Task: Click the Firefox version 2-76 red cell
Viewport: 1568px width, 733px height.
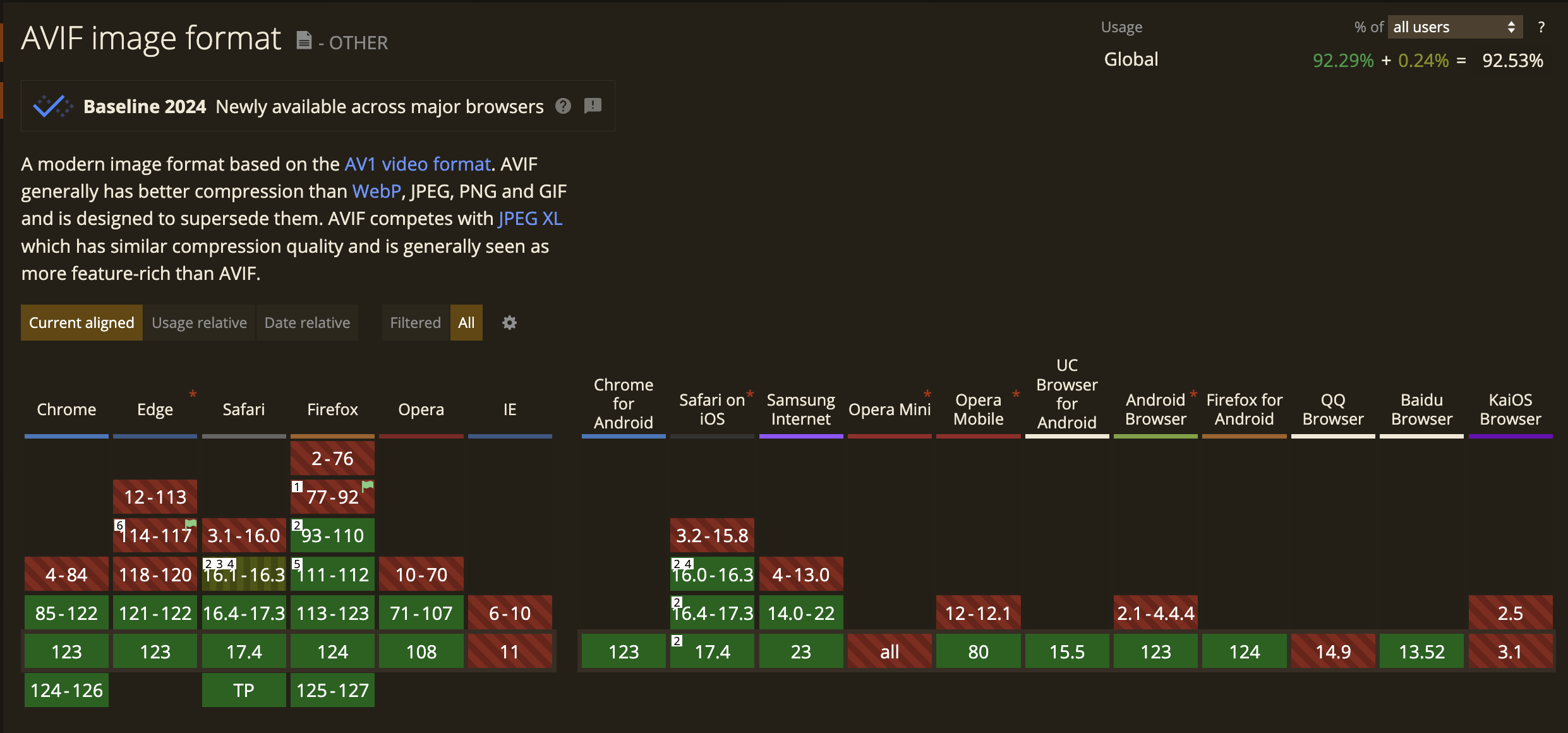Action: coord(332,458)
